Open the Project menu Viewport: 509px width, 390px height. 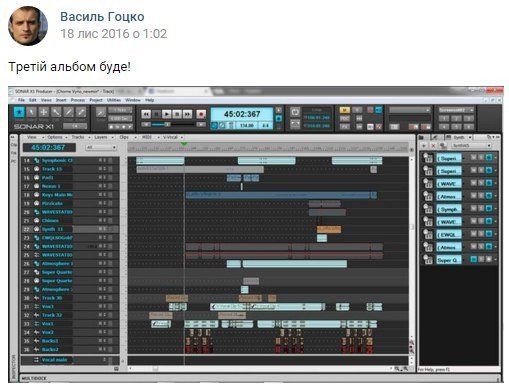(96, 100)
